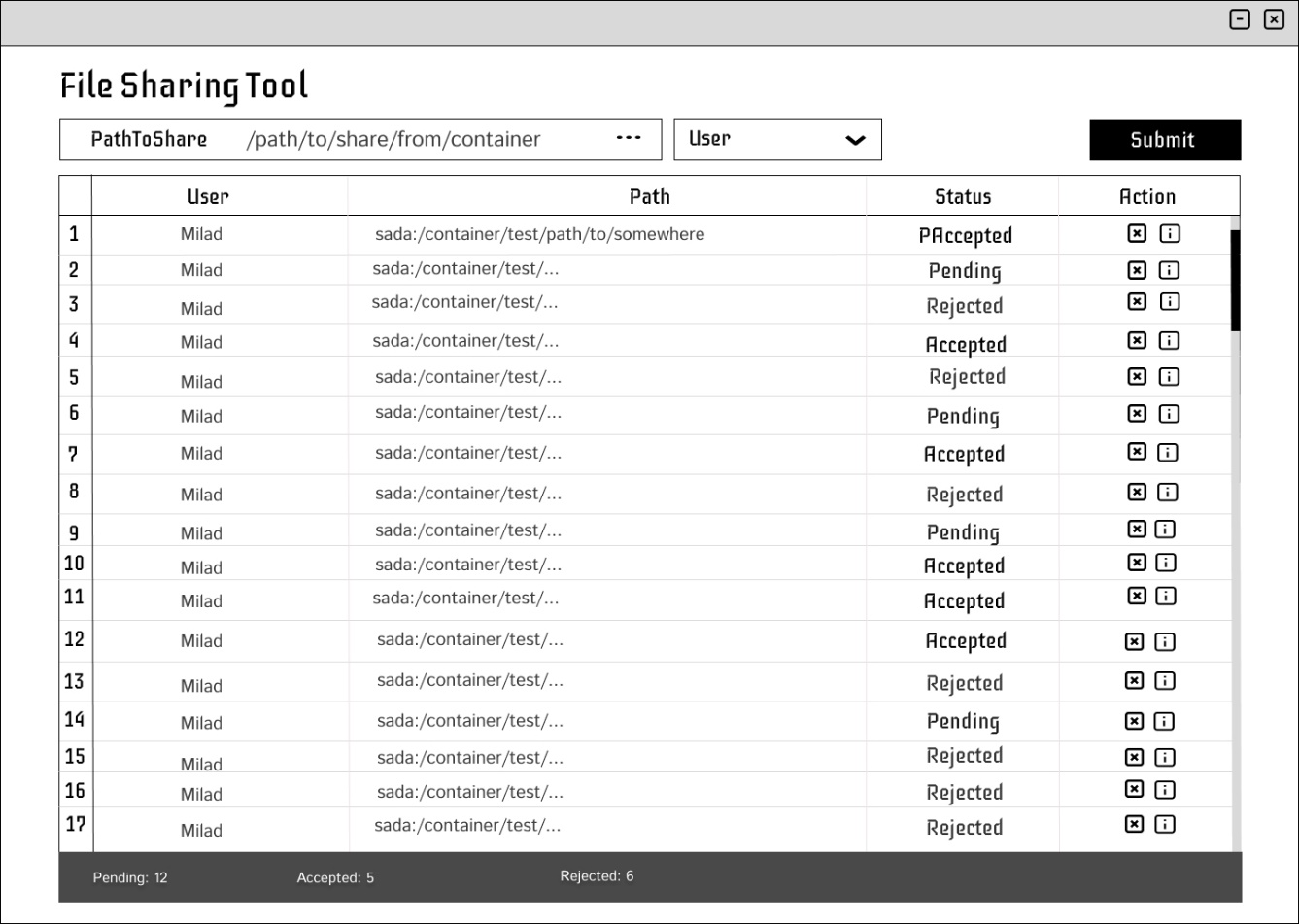The width and height of the screenshot is (1299, 924).
Task: Sort by the Status column header
Action: (x=962, y=196)
